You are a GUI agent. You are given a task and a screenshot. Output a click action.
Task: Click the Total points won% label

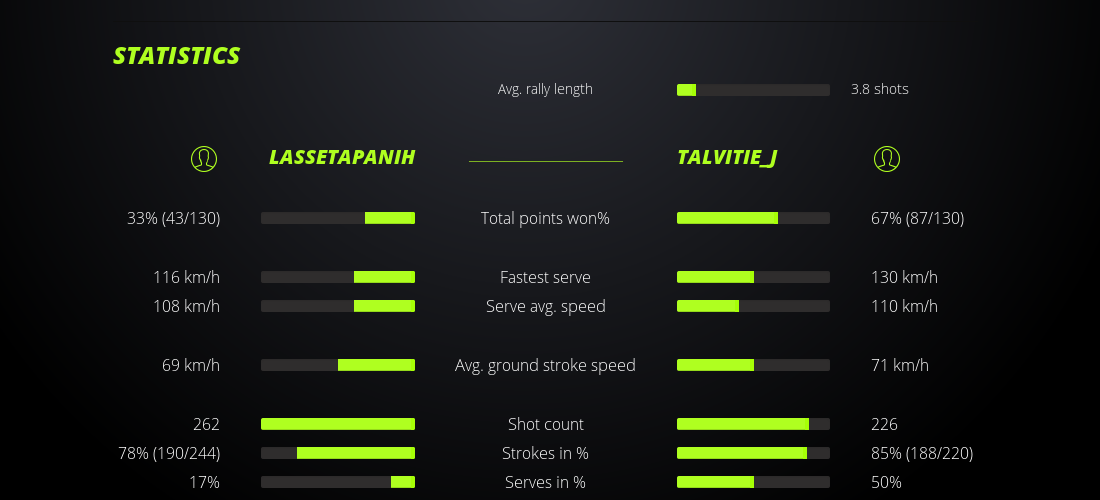(545, 218)
